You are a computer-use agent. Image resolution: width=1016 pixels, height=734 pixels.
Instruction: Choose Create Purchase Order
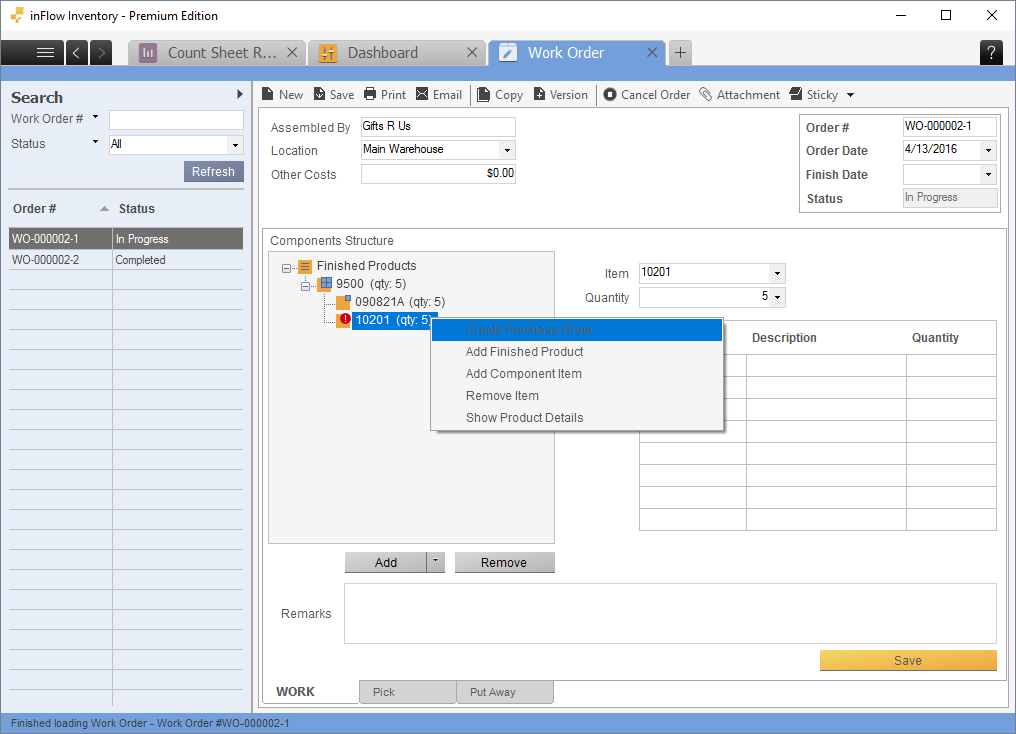[577, 330]
